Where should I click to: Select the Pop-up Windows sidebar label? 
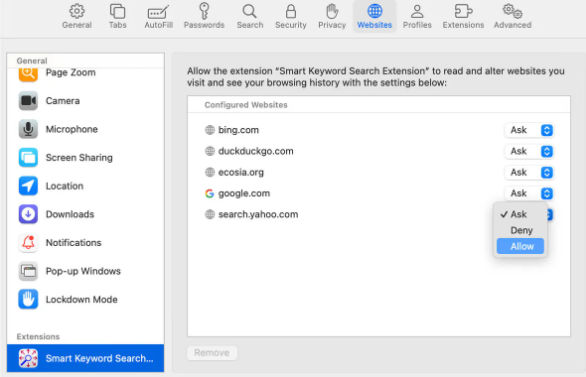pyautogui.click(x=83, y=271)
